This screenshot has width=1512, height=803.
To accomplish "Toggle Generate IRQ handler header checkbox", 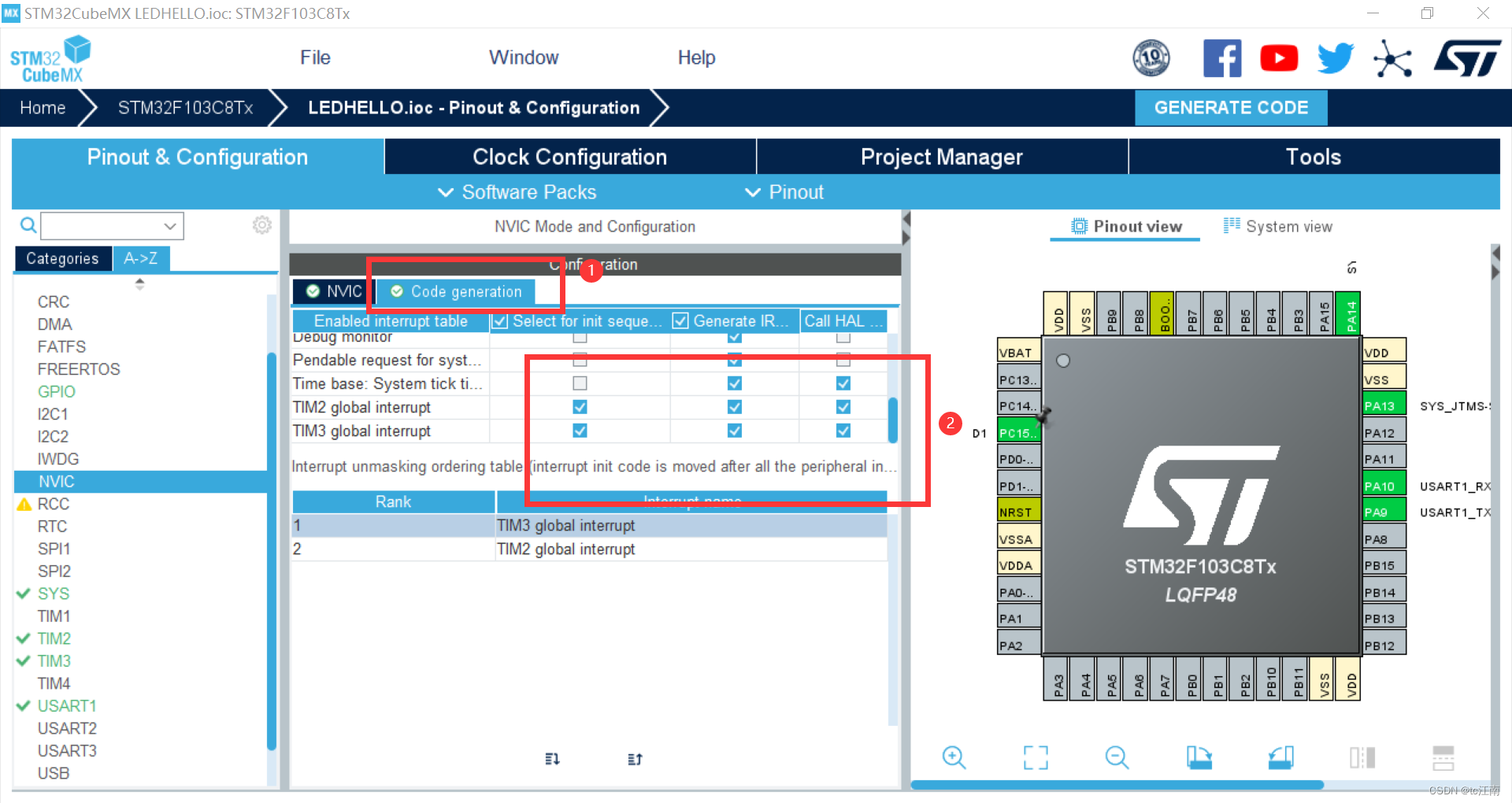I will [680, 321].
